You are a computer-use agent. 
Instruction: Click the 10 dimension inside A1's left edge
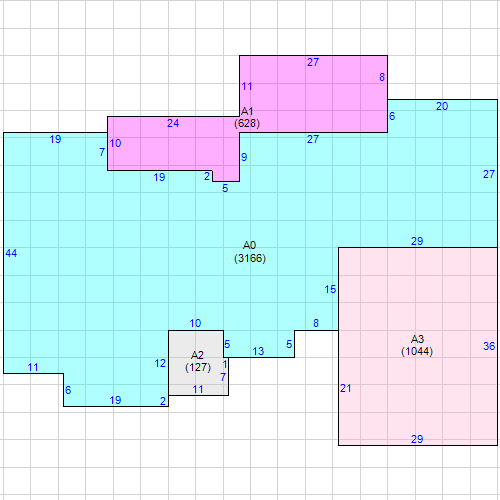tap(115, 143)
